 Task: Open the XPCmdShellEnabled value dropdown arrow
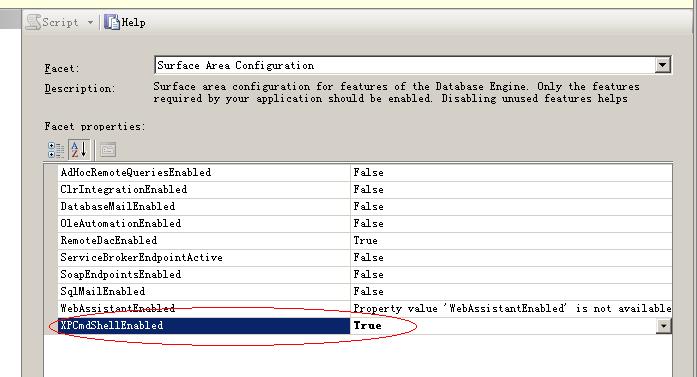(663, 325)
